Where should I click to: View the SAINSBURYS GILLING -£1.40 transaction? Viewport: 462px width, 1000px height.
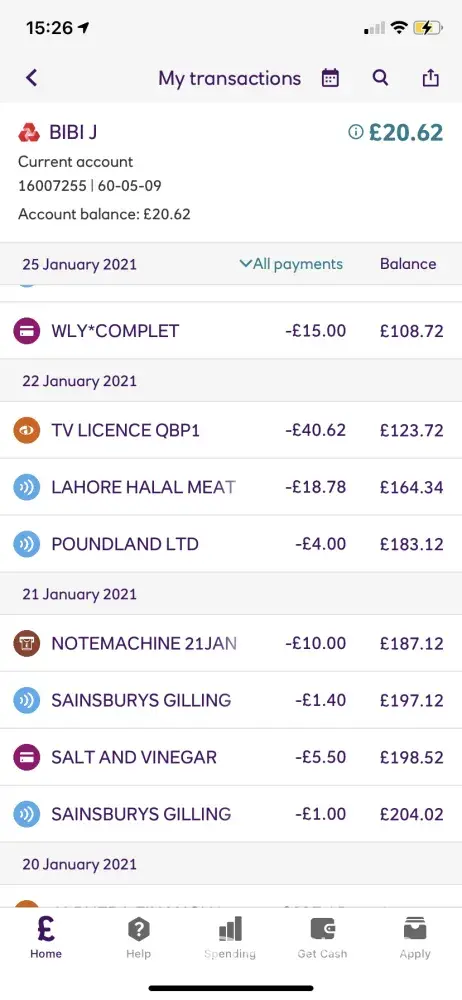tap(231, 700)
